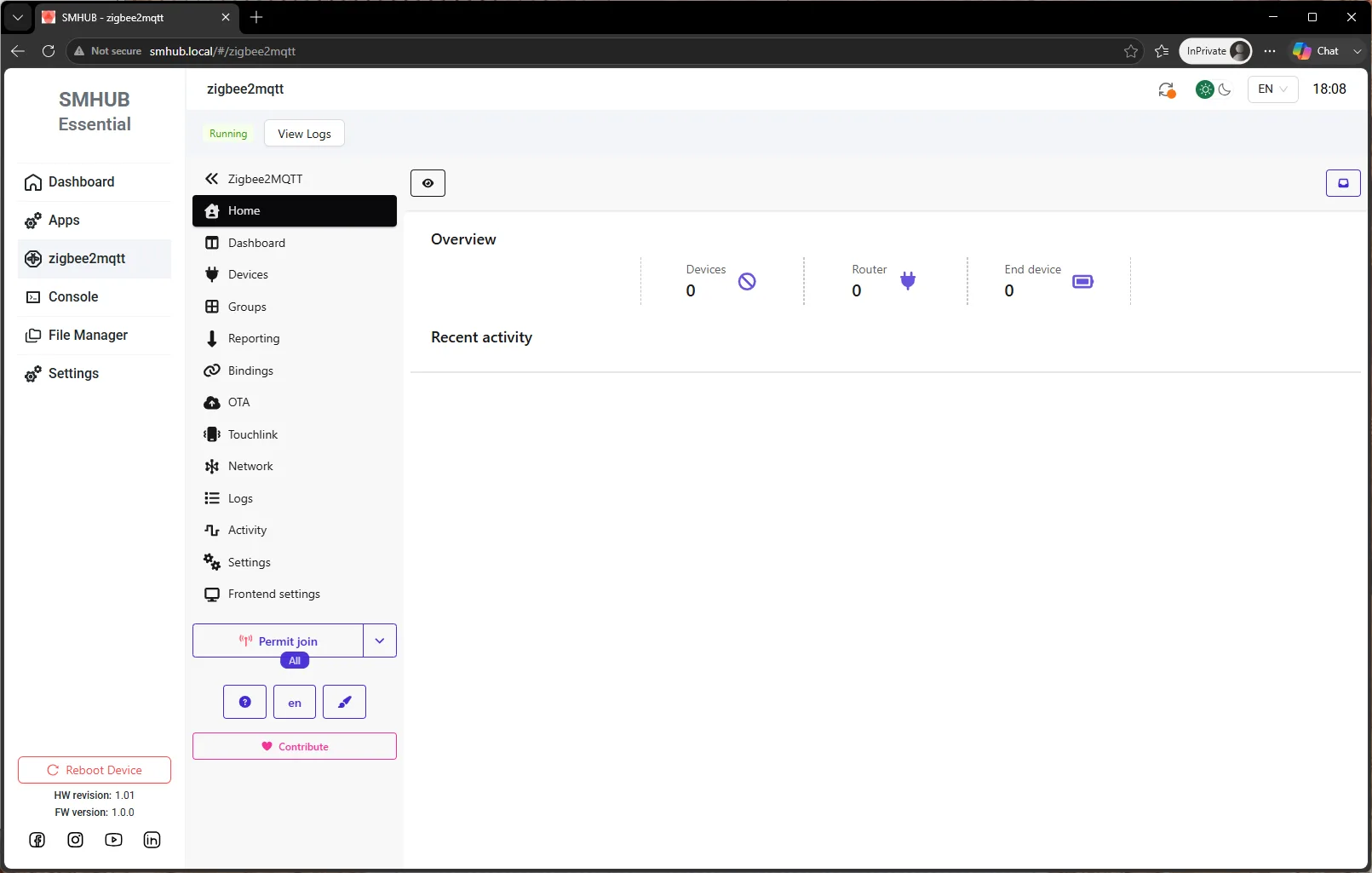
Task: Open SMHUB Settings in left sidebar
Action: (95, 374)
